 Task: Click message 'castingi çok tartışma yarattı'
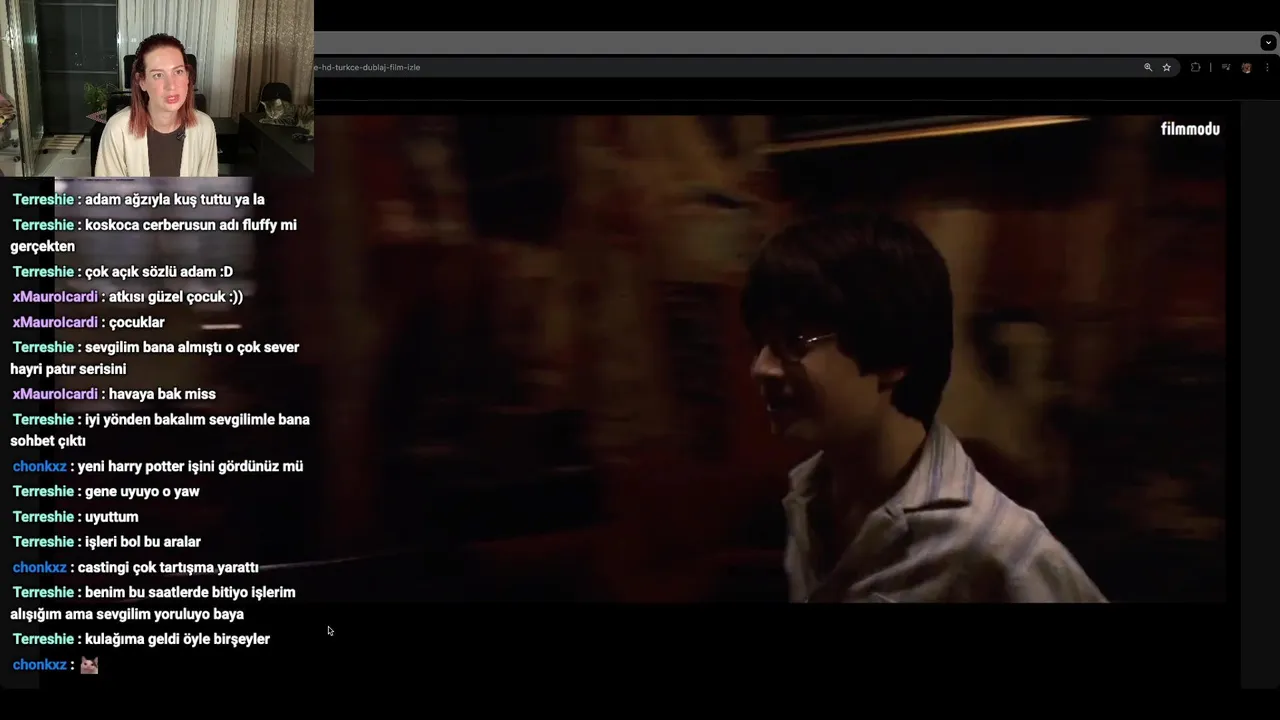[168, 567]
